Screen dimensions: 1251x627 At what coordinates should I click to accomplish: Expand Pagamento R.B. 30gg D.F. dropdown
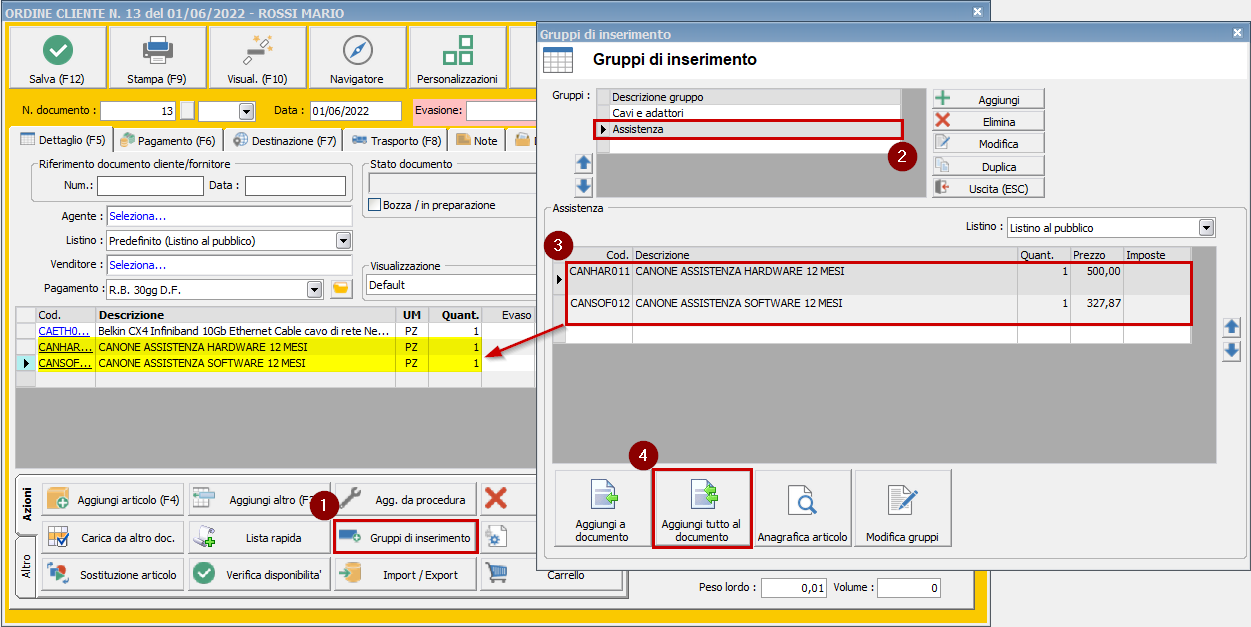315,289
